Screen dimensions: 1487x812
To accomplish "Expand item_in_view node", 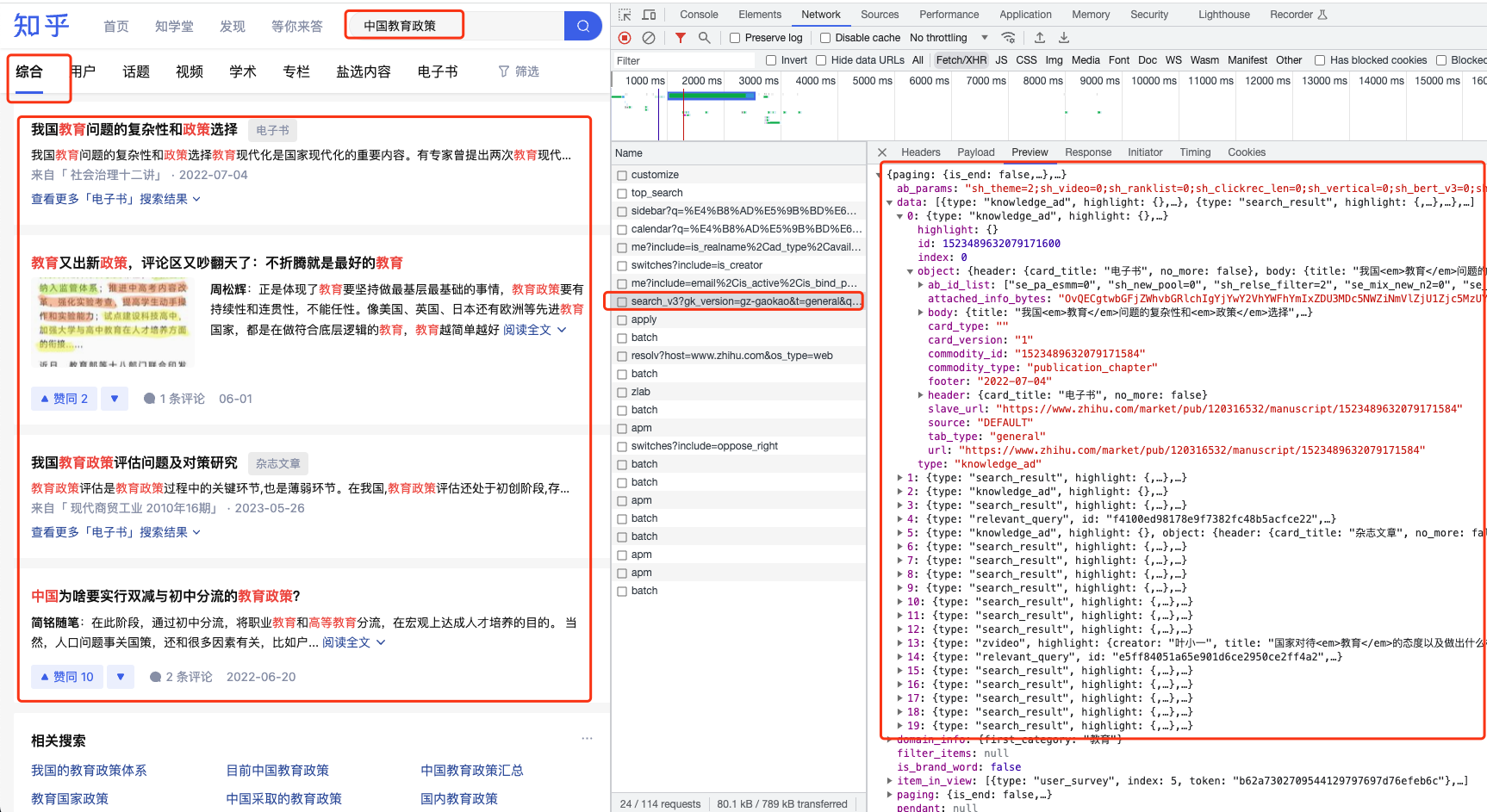I will coord(890,781).
